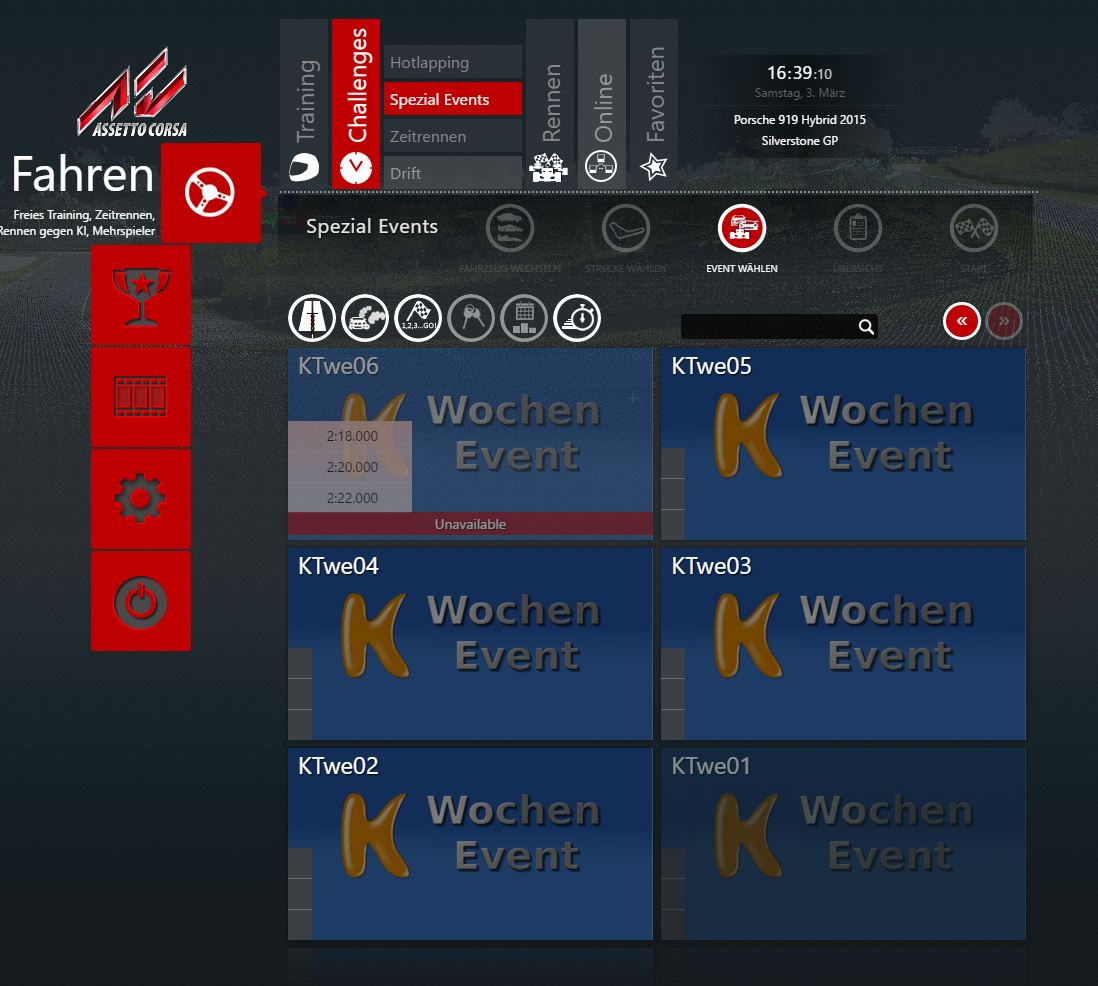1098x986 pixels.
Task: Click the Silverstone GP track label
Action: tap(800, 141)
